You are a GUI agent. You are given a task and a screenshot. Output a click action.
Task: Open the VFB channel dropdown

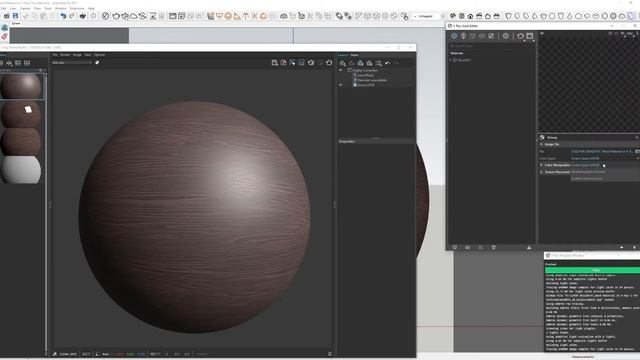pos(72,62)
